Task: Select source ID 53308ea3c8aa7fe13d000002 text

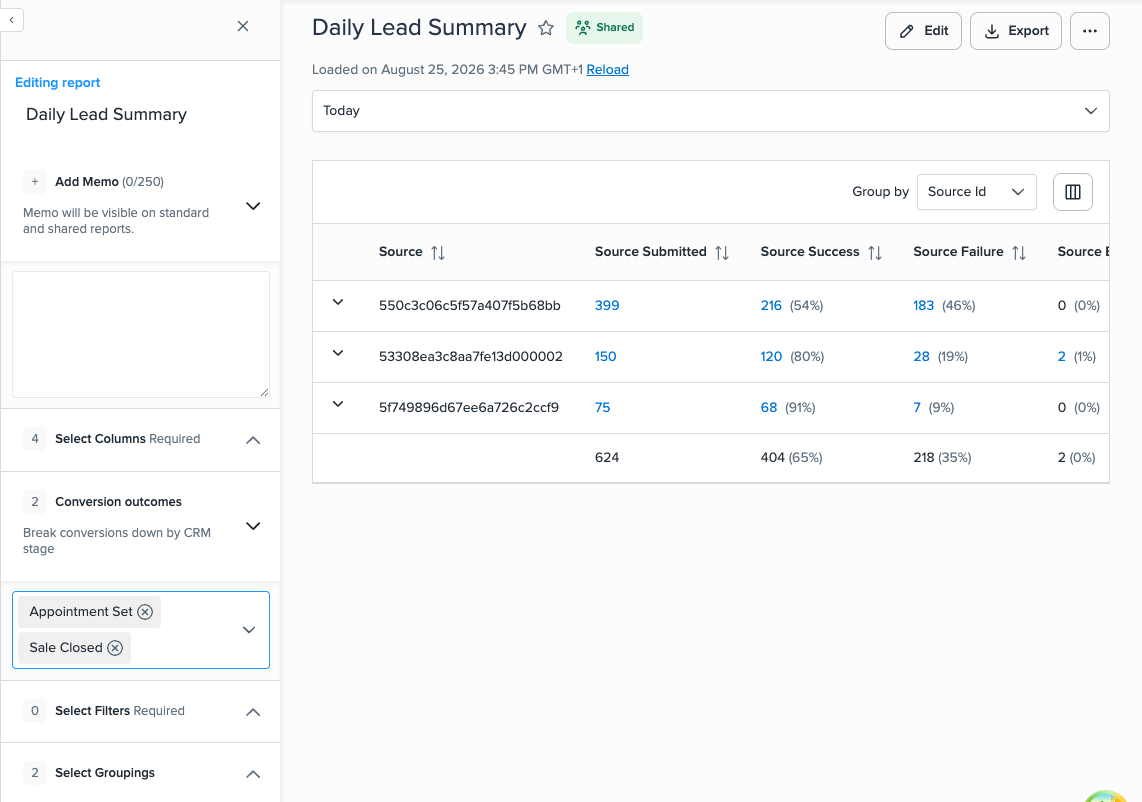Action: 470,357
